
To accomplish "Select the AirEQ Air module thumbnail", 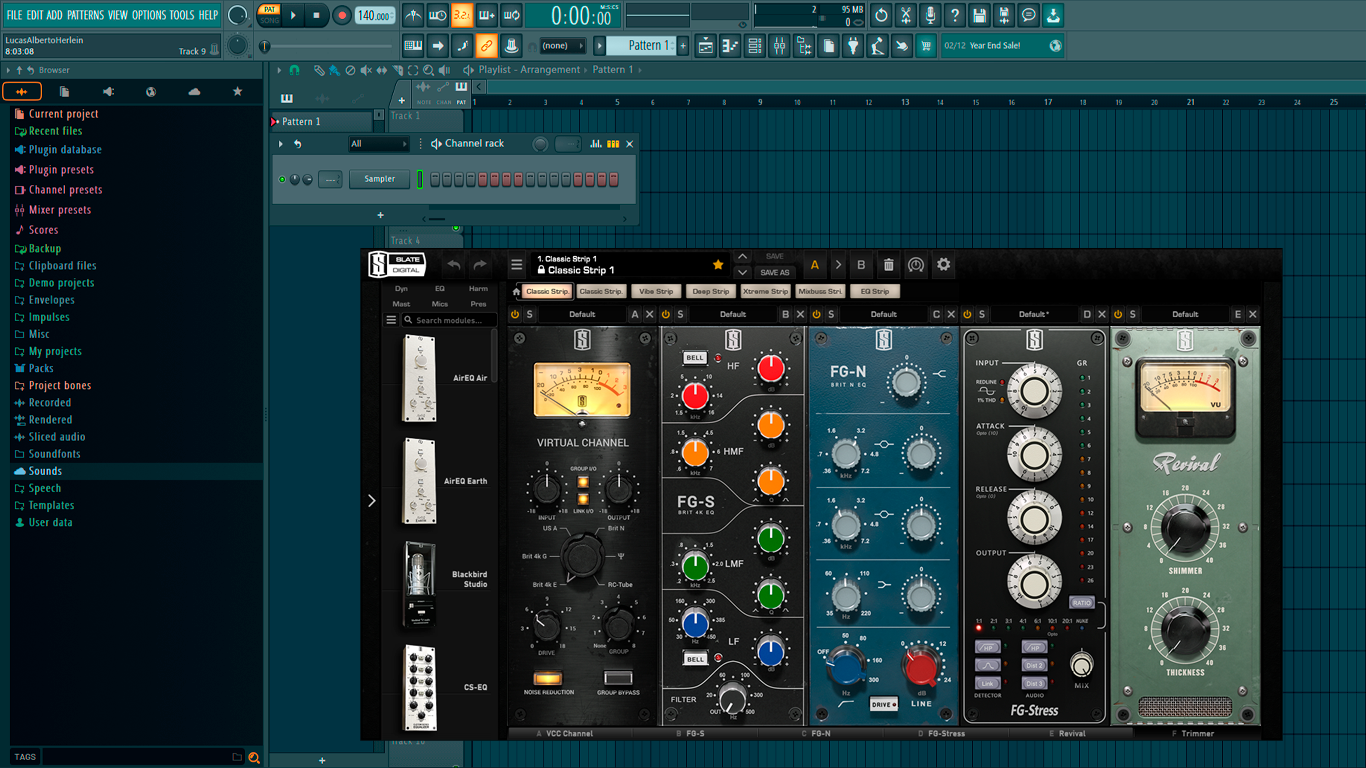I will (419, 378).
